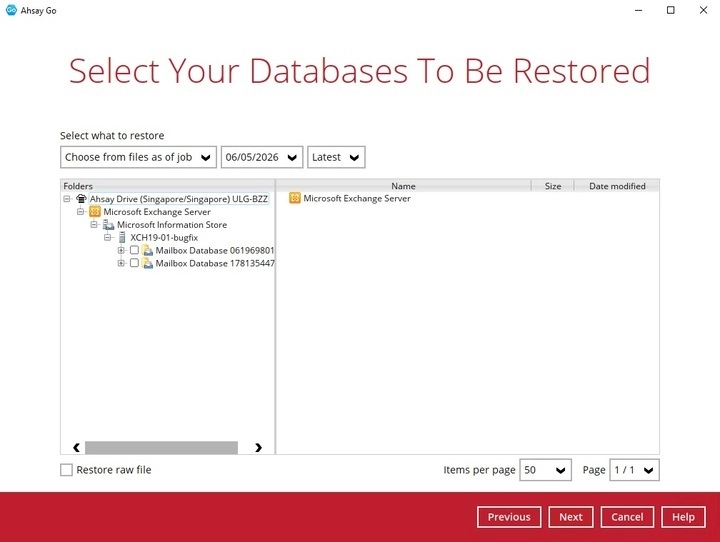Click the Ahsay Drive destination icon
Image resolution: width=720 pixels, height=542 pixels.
click(x=81, y=199)
